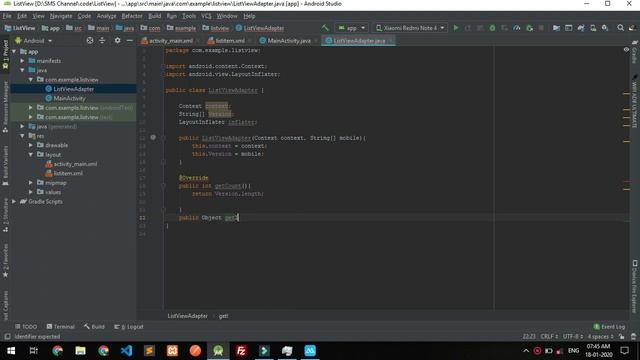This screenshot has height=360, width=640.
Task: Collapse the app module node
Action: (14, 52)
